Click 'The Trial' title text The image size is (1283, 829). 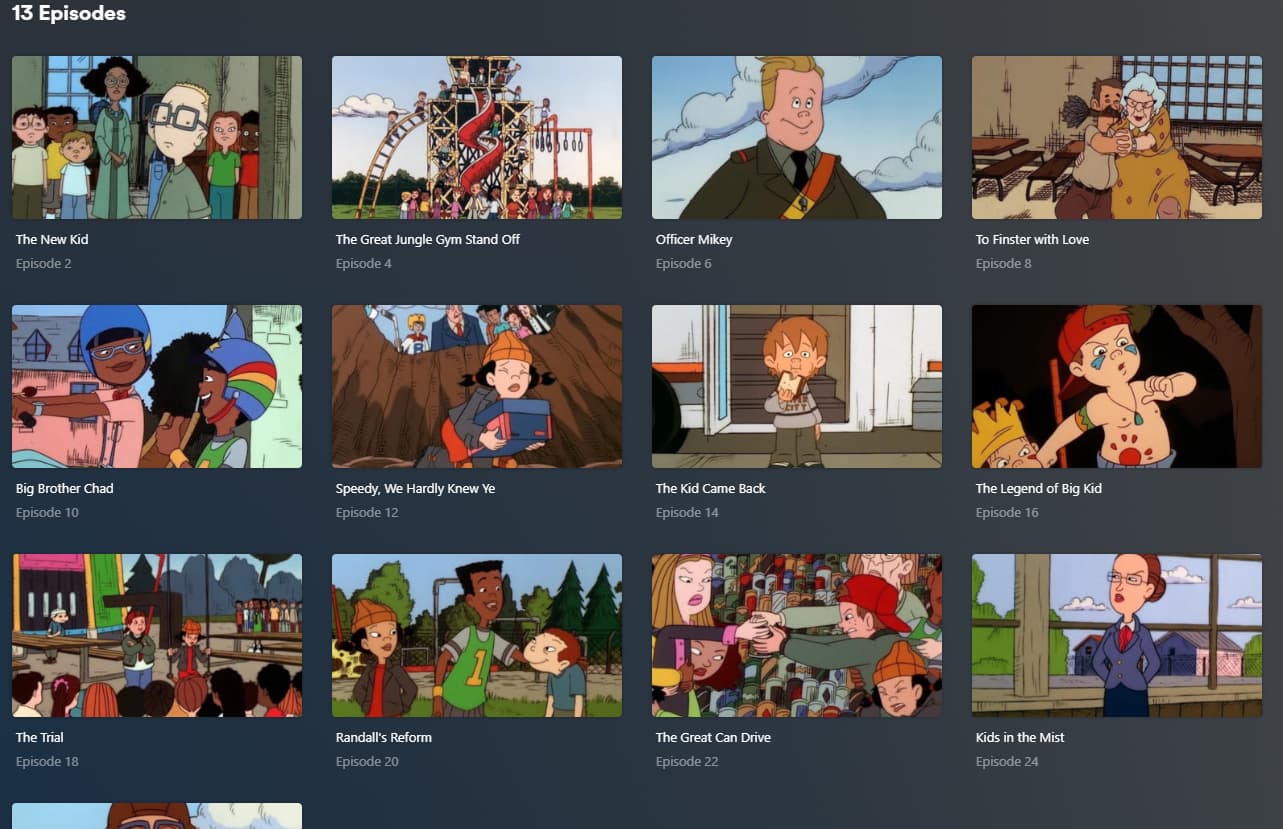tap(40, 738)
